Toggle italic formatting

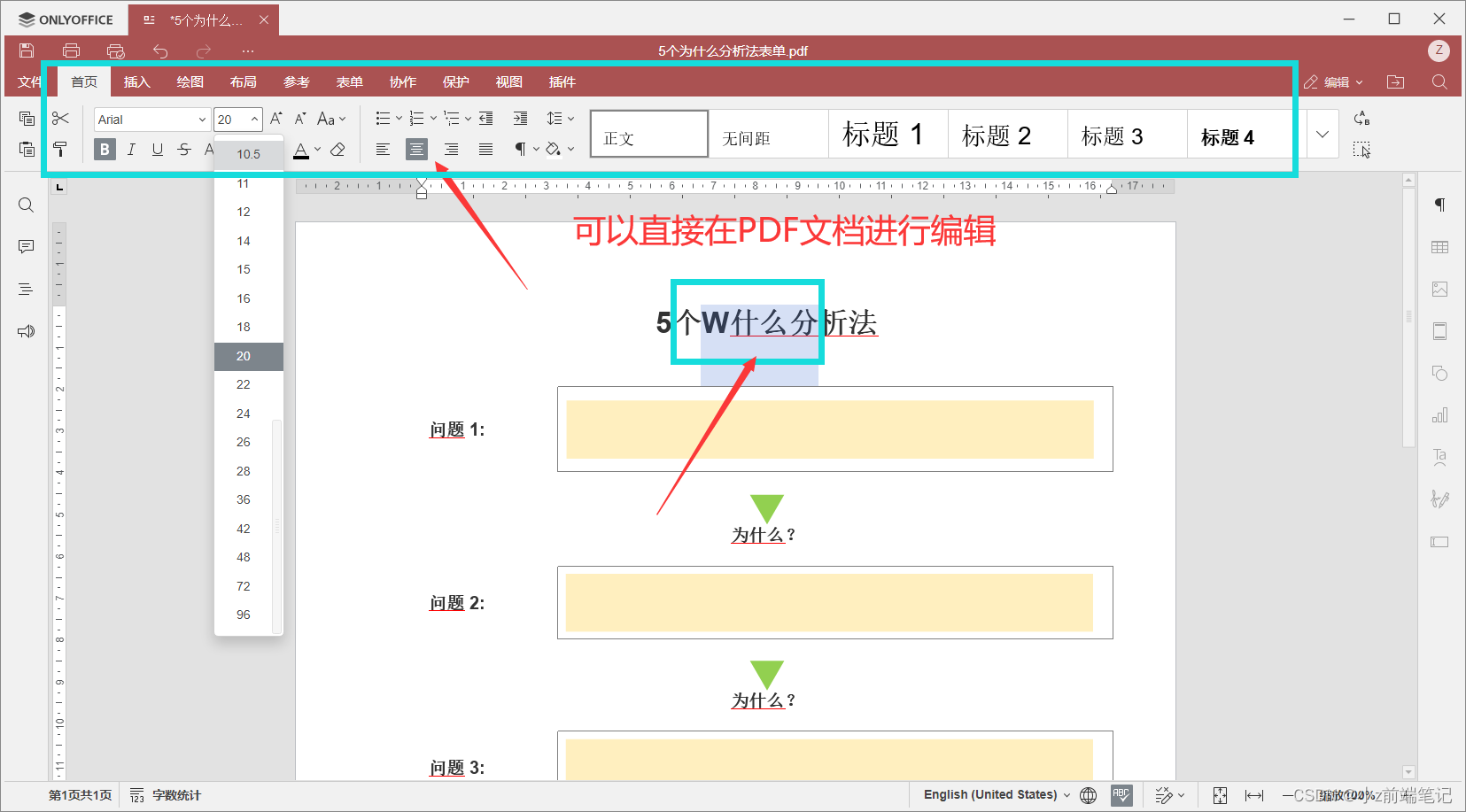(131, 150)
